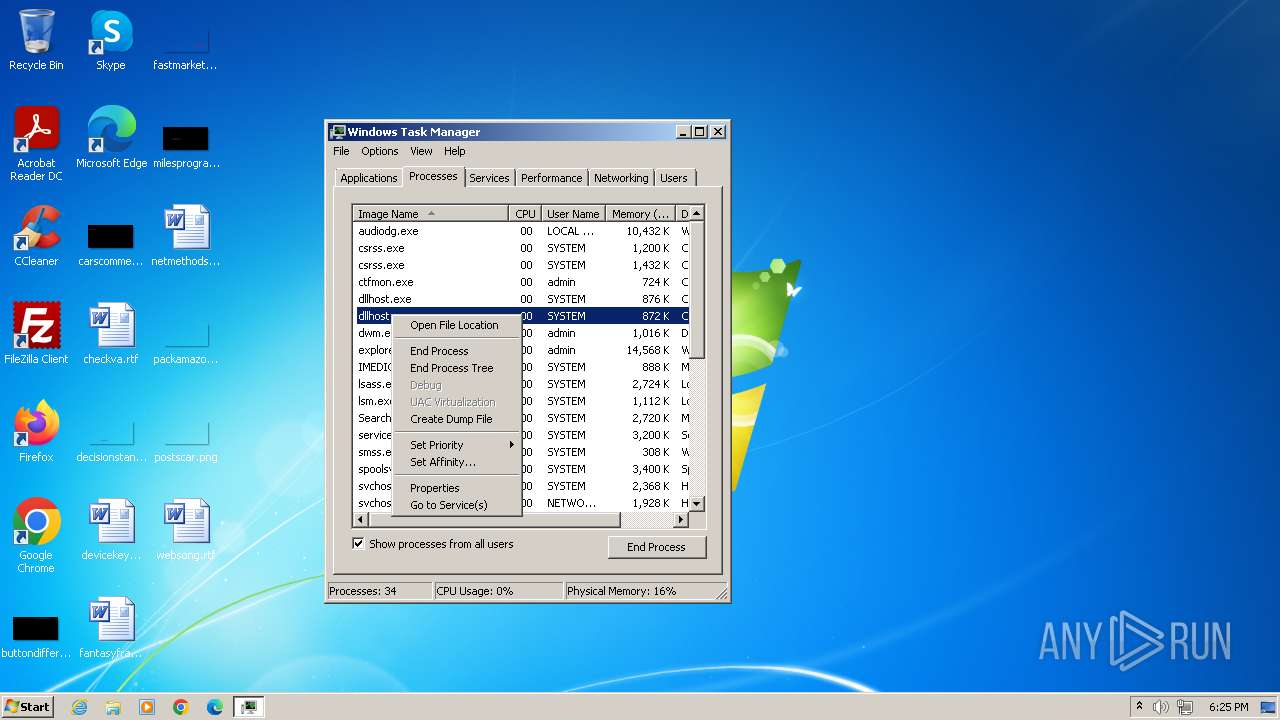Viewport: 1280px width, 720px height.
Task: Switch to the Performance tab
Action: pyautogui.click(x=551, y=178)
